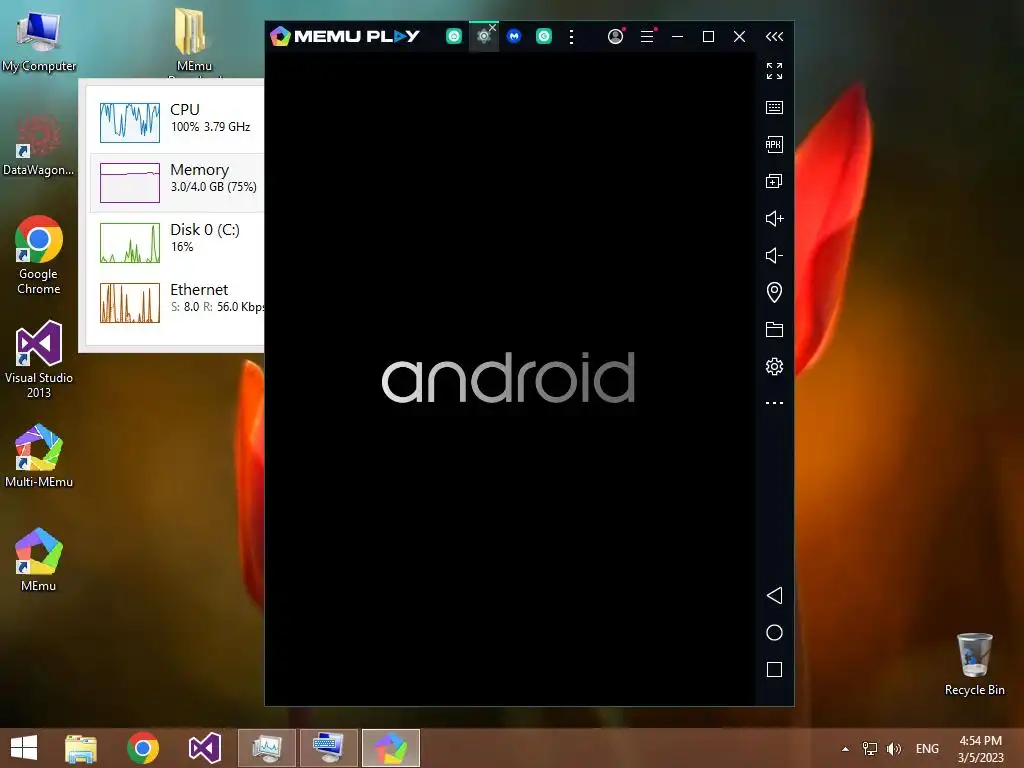This screenshot has height=768, width=1024.
Task: Toggle MEmu fullscreen mode
Action: [x=775, y=71]
